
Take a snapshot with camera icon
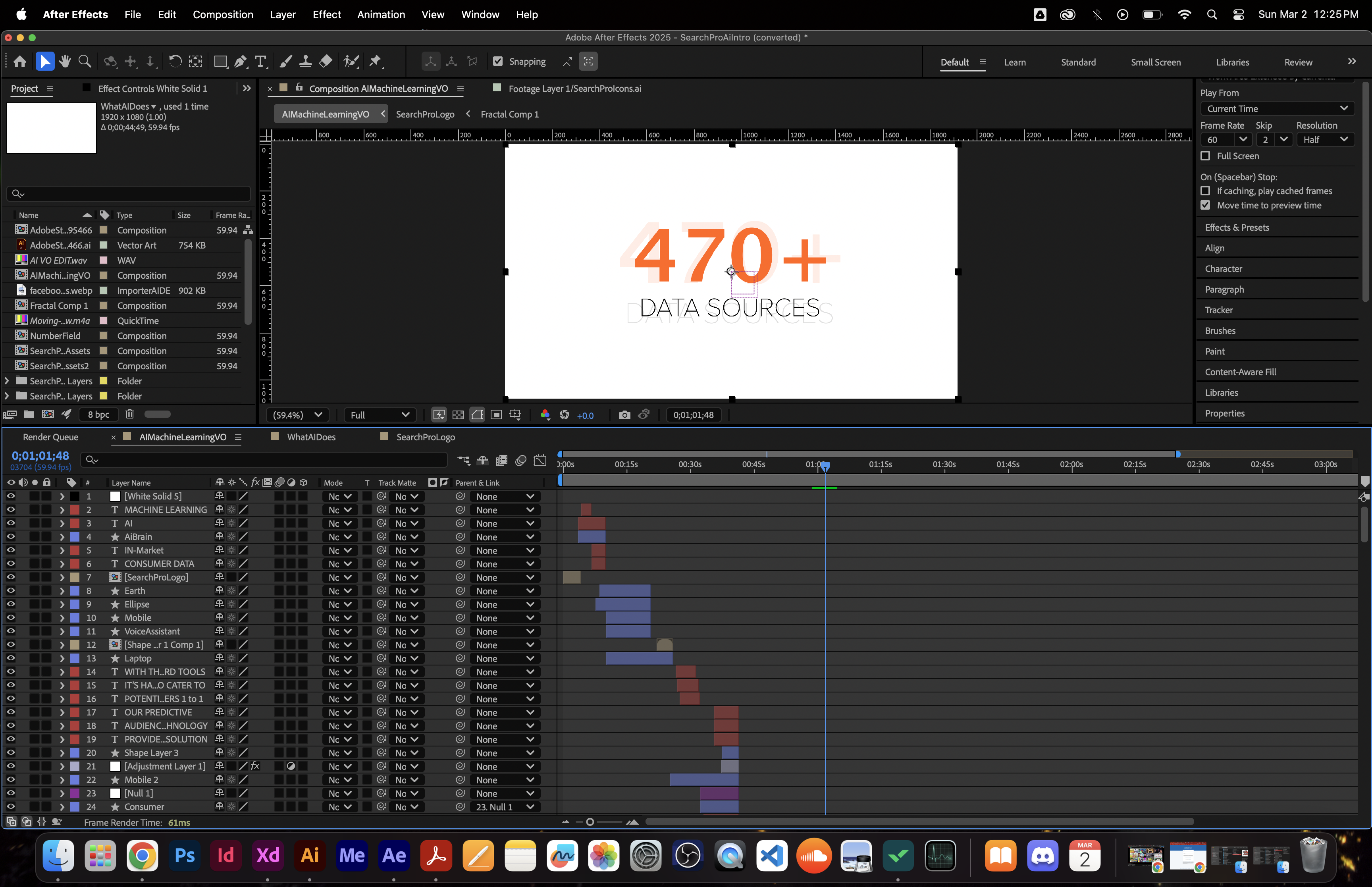624,415
